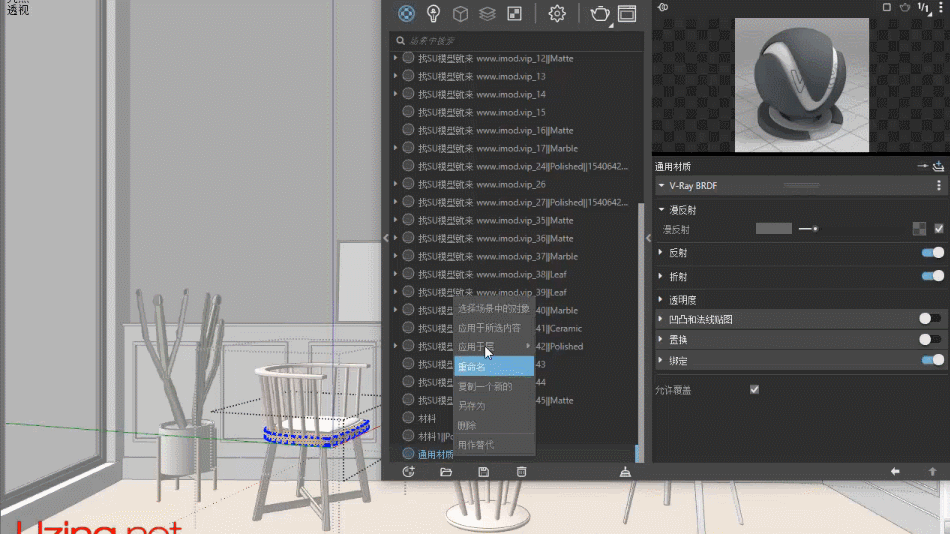Open V-Ray settings gear icon
This screenshot has height=534, width=950.
point(558,13)
